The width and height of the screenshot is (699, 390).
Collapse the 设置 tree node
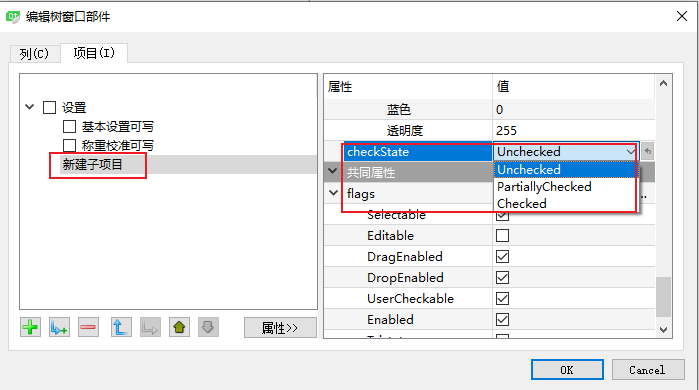30,107
